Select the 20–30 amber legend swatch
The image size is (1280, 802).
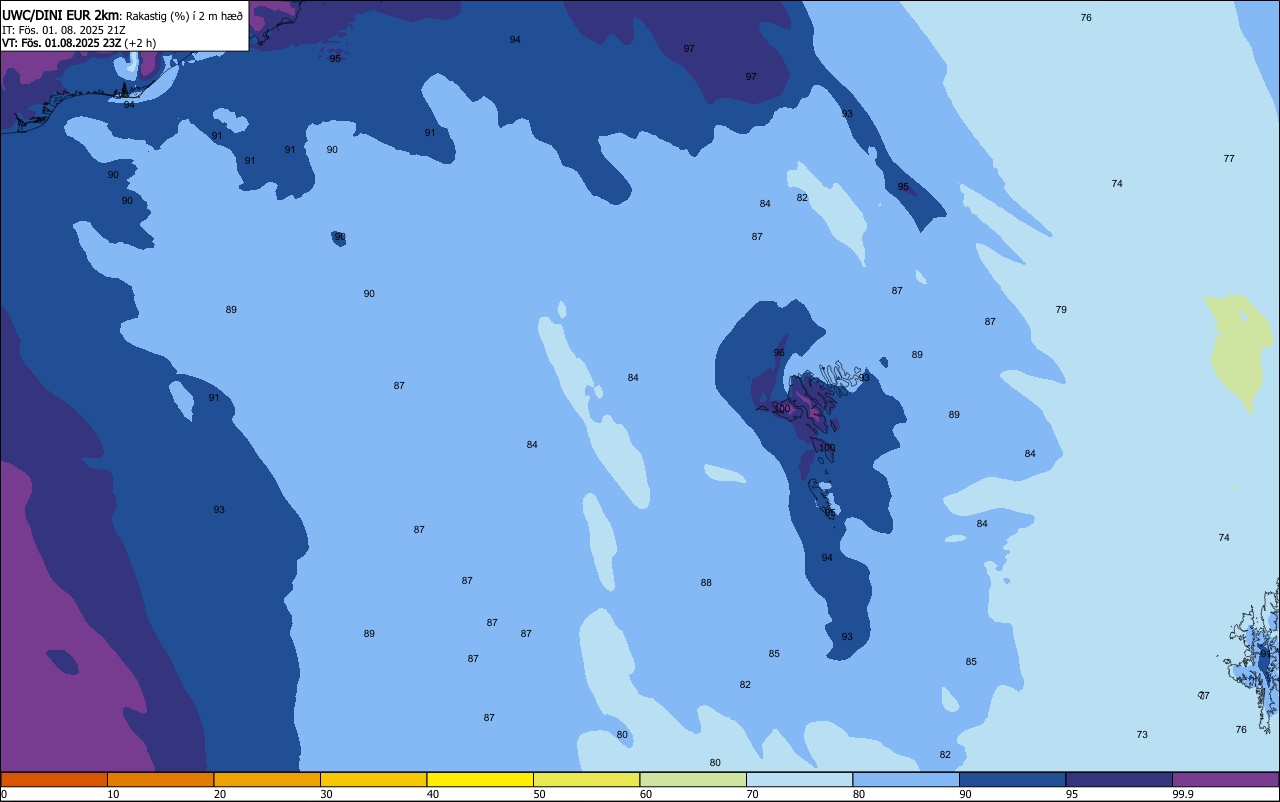point(267,779)
